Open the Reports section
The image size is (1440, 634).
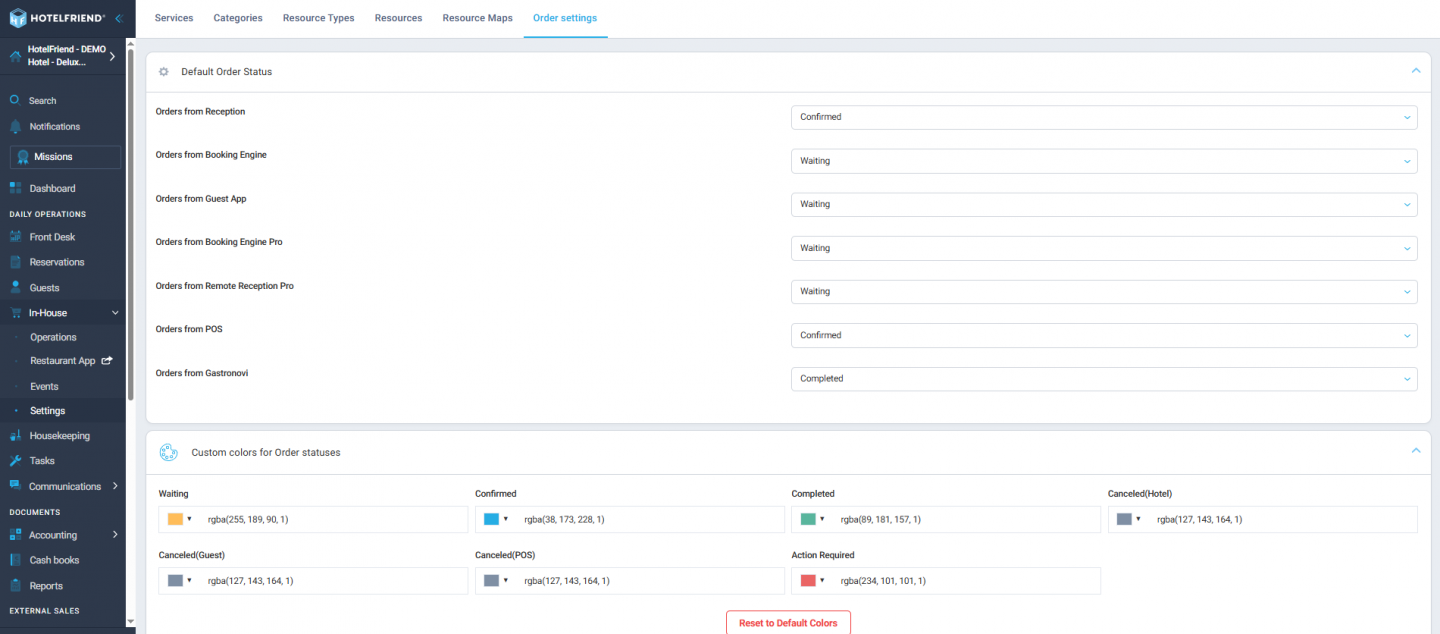click(47, 585)
